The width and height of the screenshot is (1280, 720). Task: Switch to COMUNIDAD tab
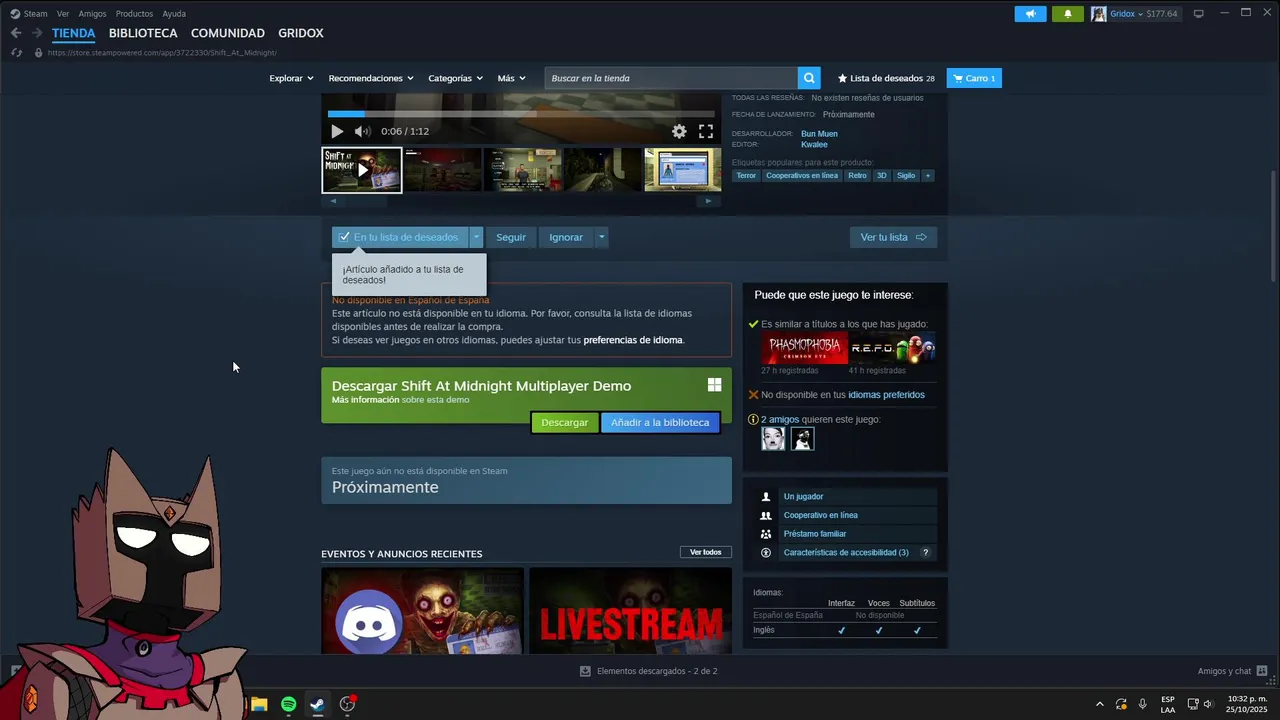click(228, 33)
